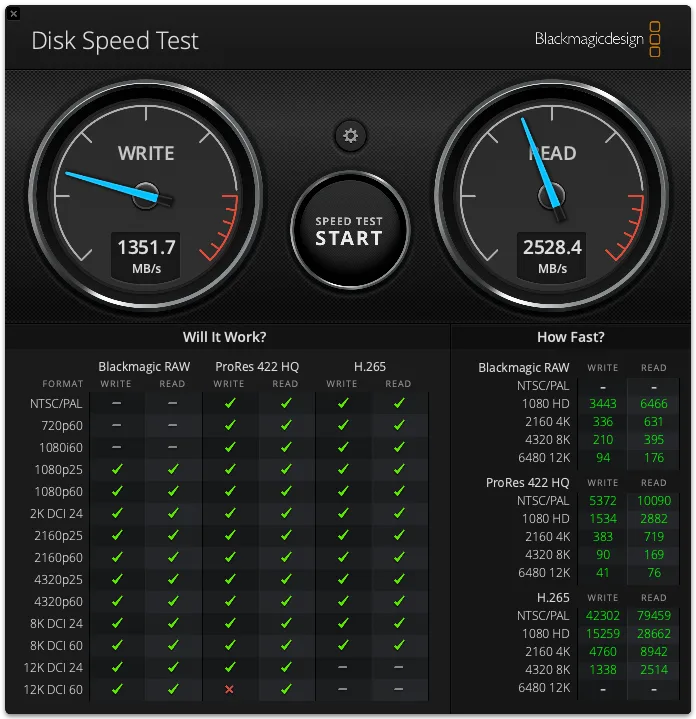Image resolution: width=696 pixels, height=719 pixels.
Task: Click the 2K DCI 24 ProRes write checkmark
Action: pyautogui.click(x=230, y=513)
